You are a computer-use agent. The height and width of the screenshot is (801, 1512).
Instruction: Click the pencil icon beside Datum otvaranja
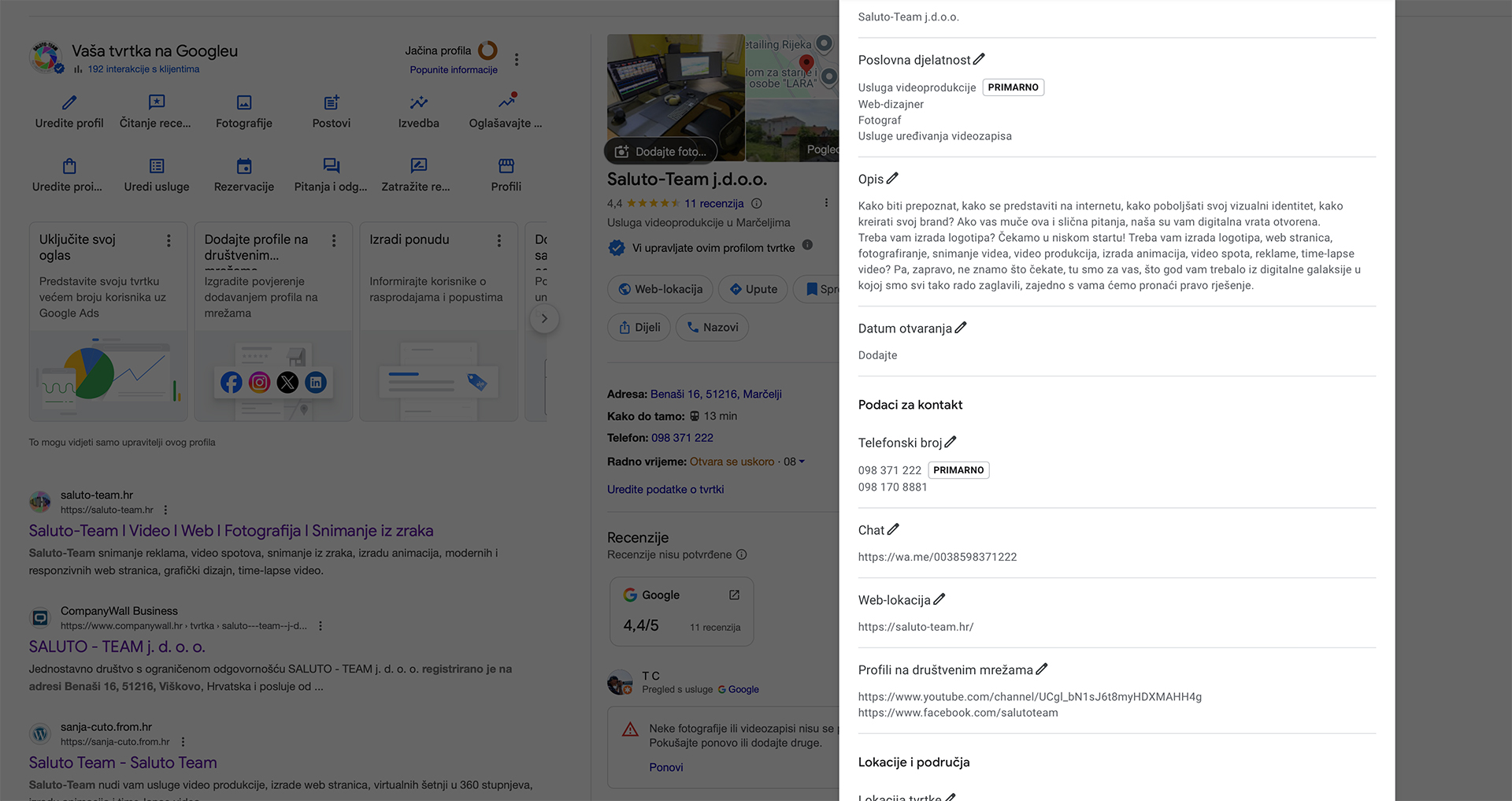[961, 328]
